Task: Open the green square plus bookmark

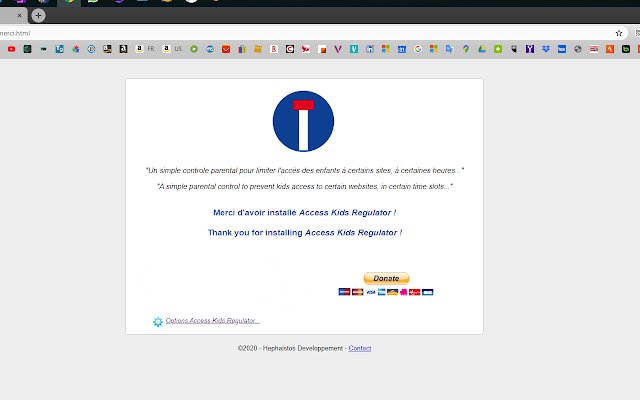Action: click(498, 49)
